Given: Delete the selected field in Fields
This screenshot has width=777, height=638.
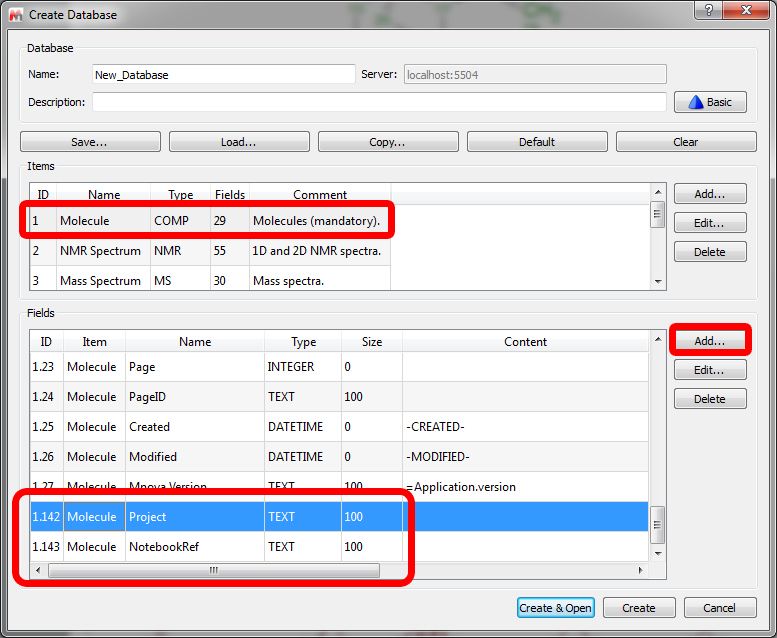Looking at the screenshot, I should point(710,399).
